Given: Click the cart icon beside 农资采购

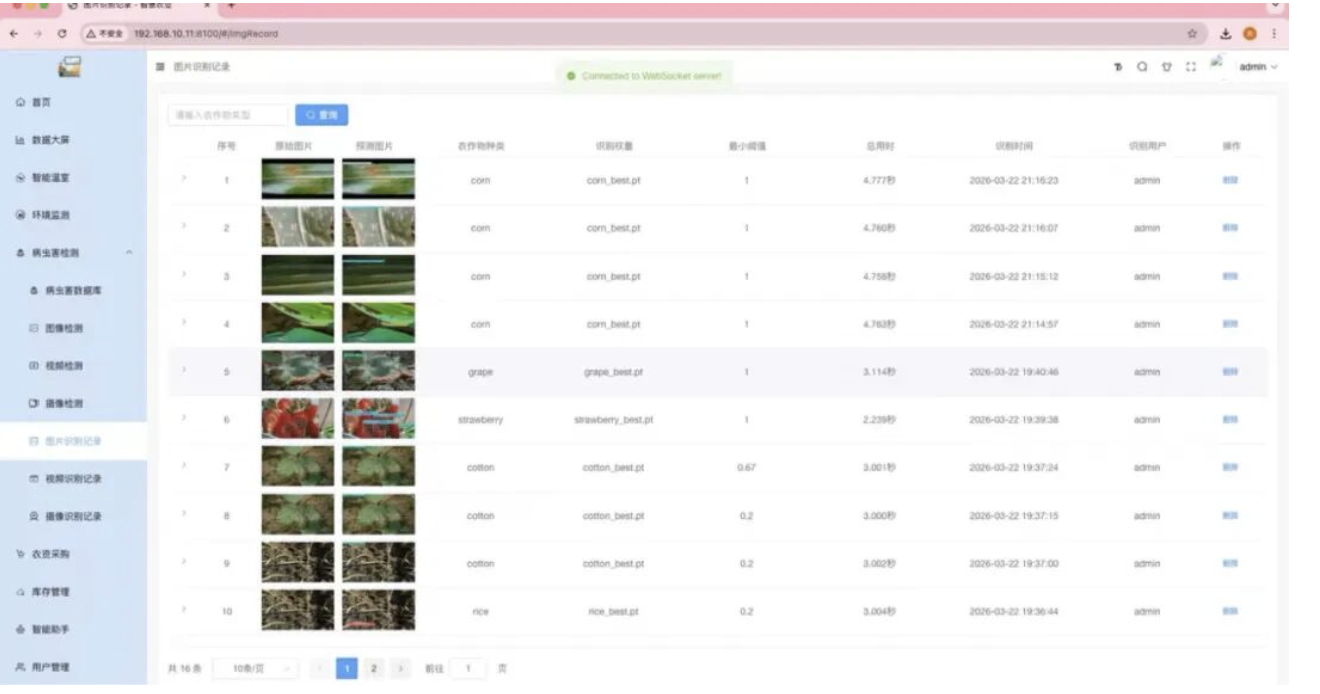Looking at the screenshot, I should point(21,554).
